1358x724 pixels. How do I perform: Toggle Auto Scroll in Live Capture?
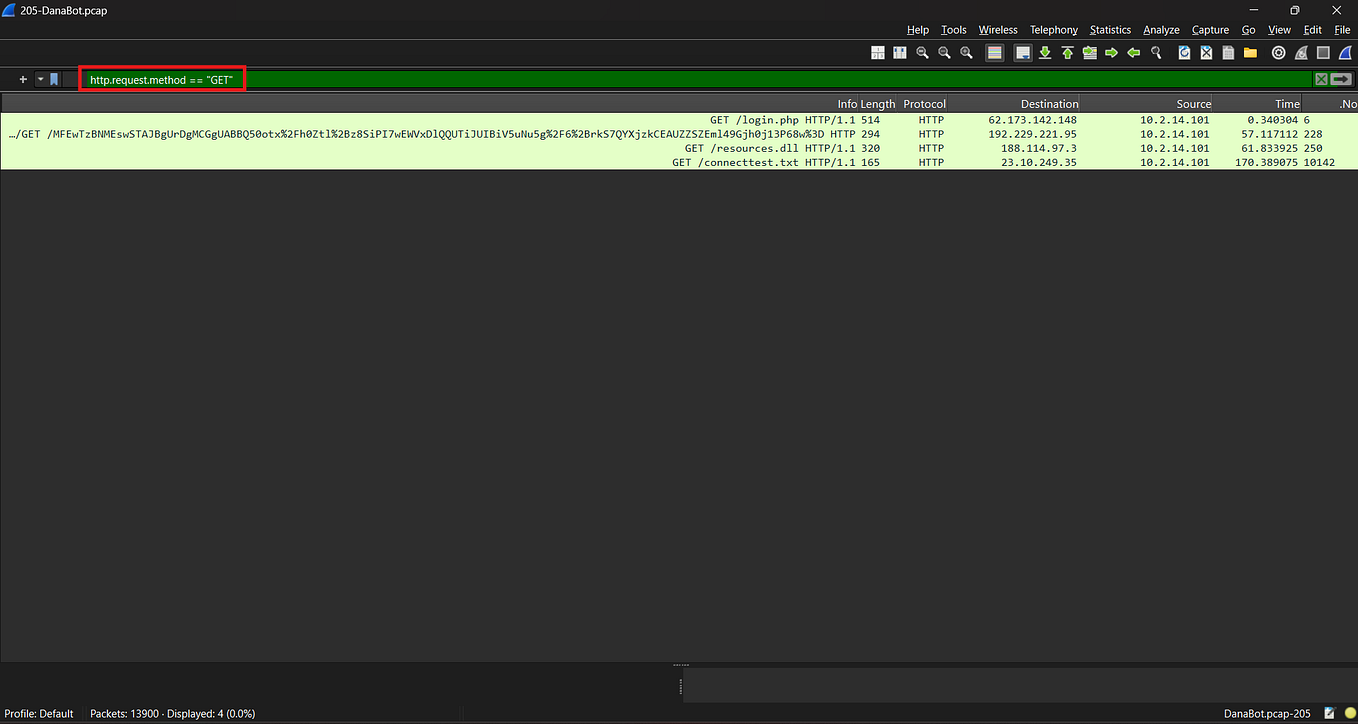[x=1023, y=52]
